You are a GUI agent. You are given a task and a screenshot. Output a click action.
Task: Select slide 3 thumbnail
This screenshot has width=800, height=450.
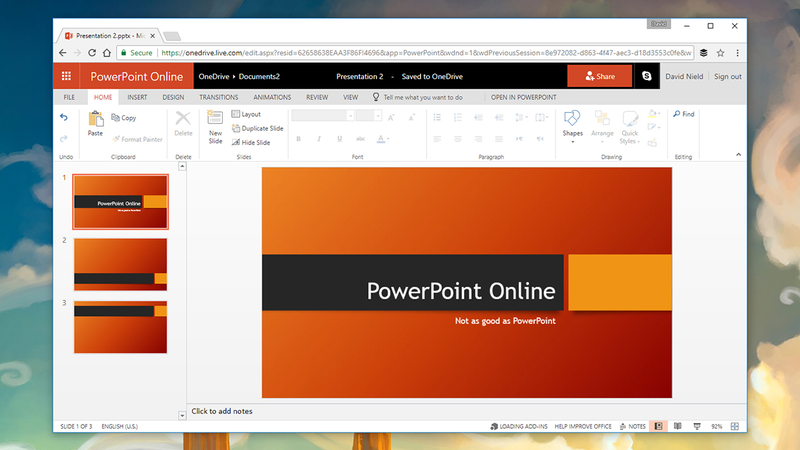[120, 327]
